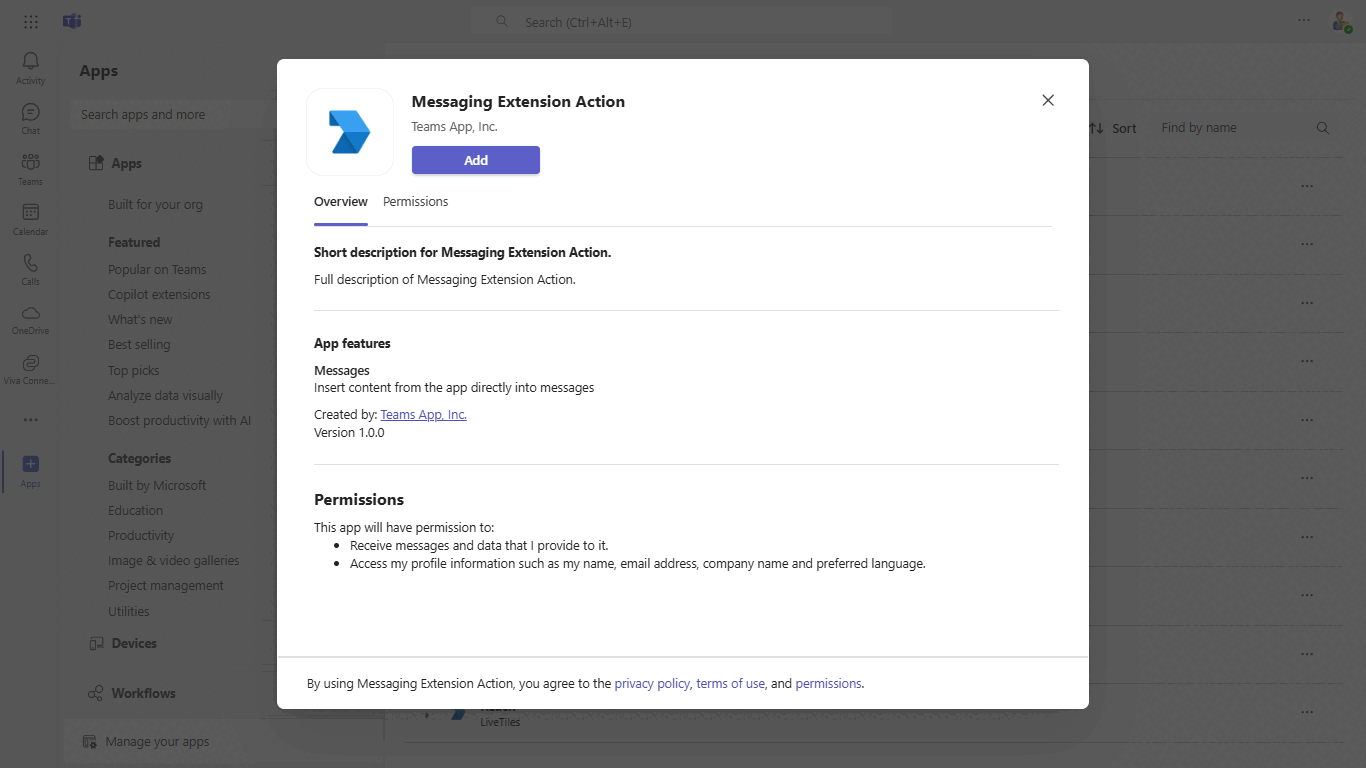
Task: Sort the app list
Action: (x=1112, y=128)
